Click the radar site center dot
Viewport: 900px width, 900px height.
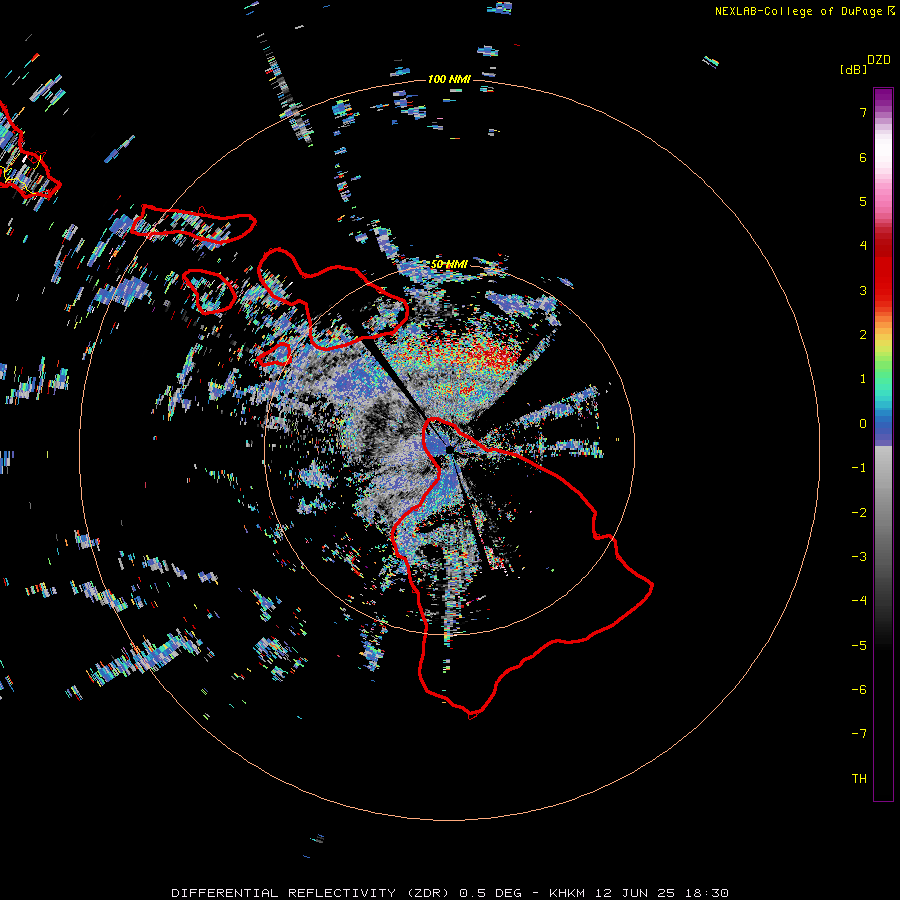450,449
